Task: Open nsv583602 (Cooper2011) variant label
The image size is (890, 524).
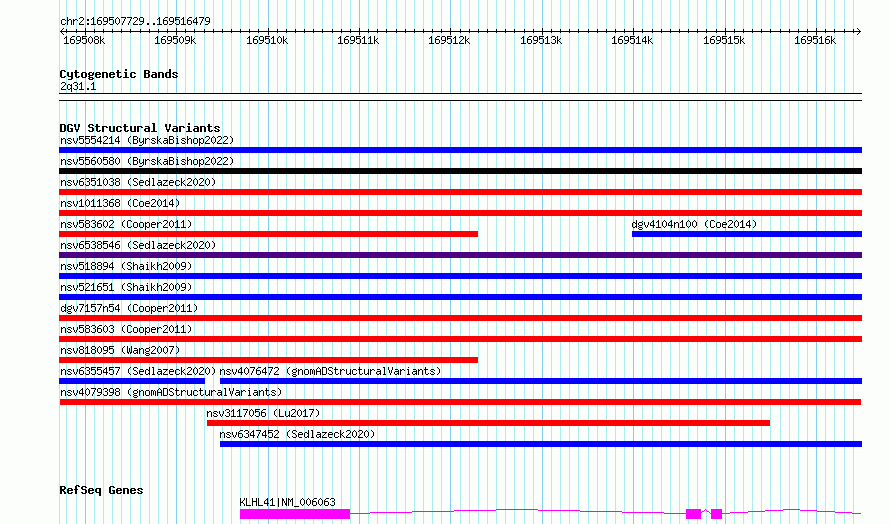Action: [126, 224]
